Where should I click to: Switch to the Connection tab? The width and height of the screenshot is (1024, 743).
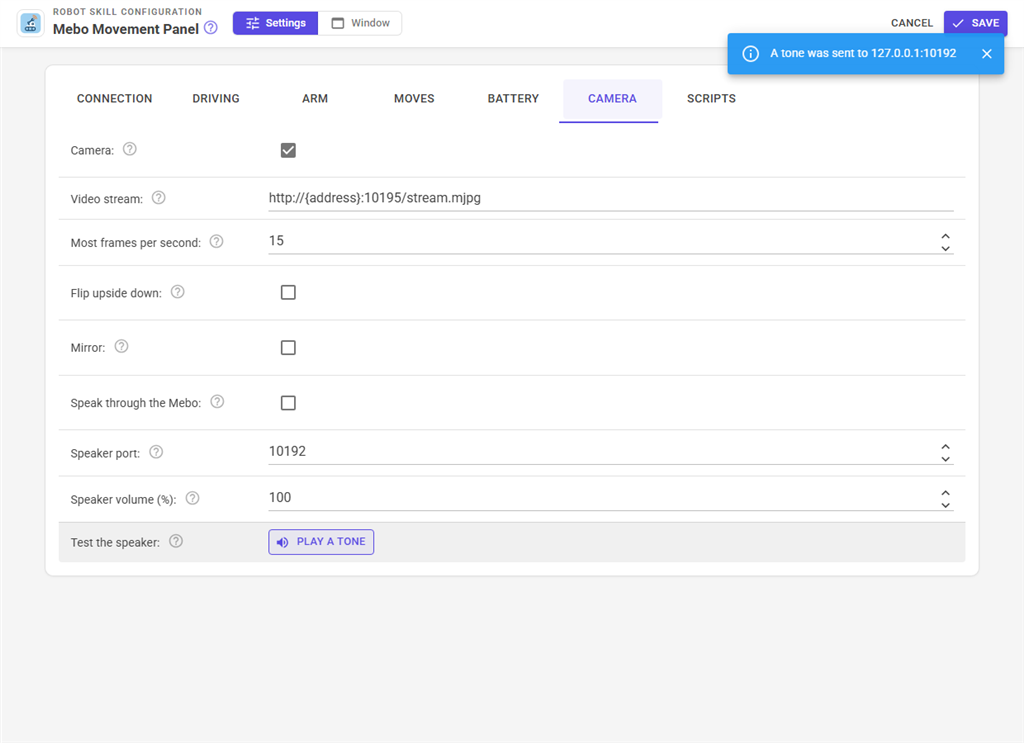[114, 99]
